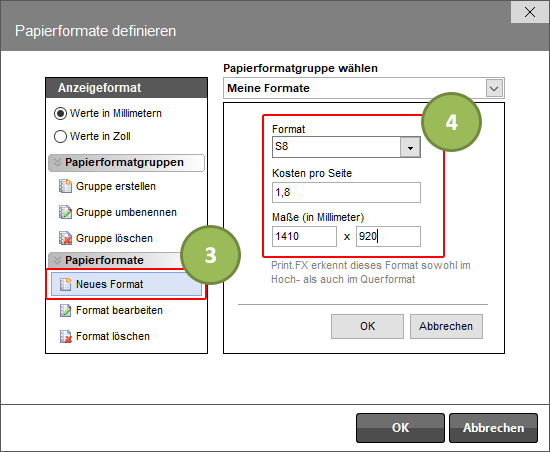Screen dimensions: 550x452
Task: Click the Format löschen icon
Action: tap(65, 336)
